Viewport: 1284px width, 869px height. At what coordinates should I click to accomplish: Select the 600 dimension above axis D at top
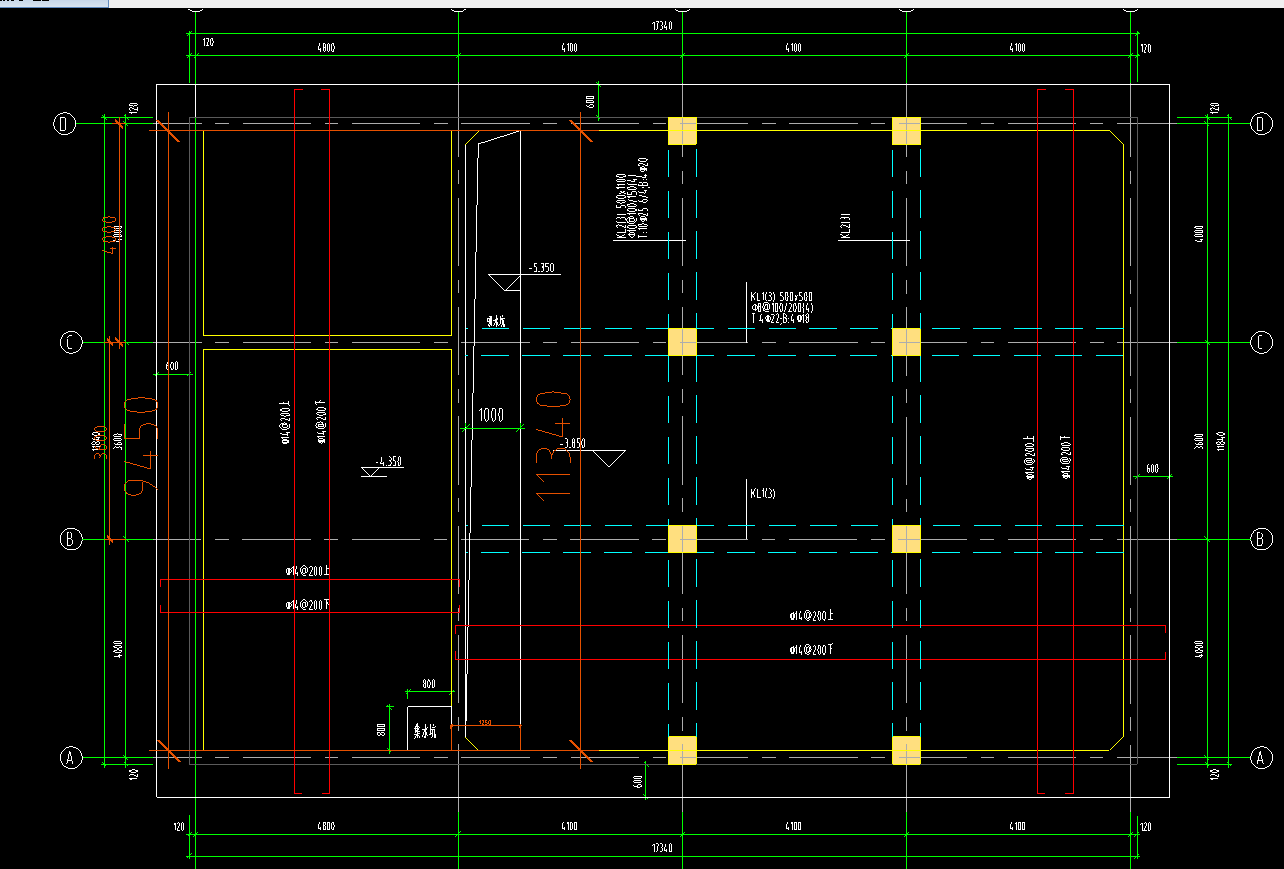click(590, 102)
